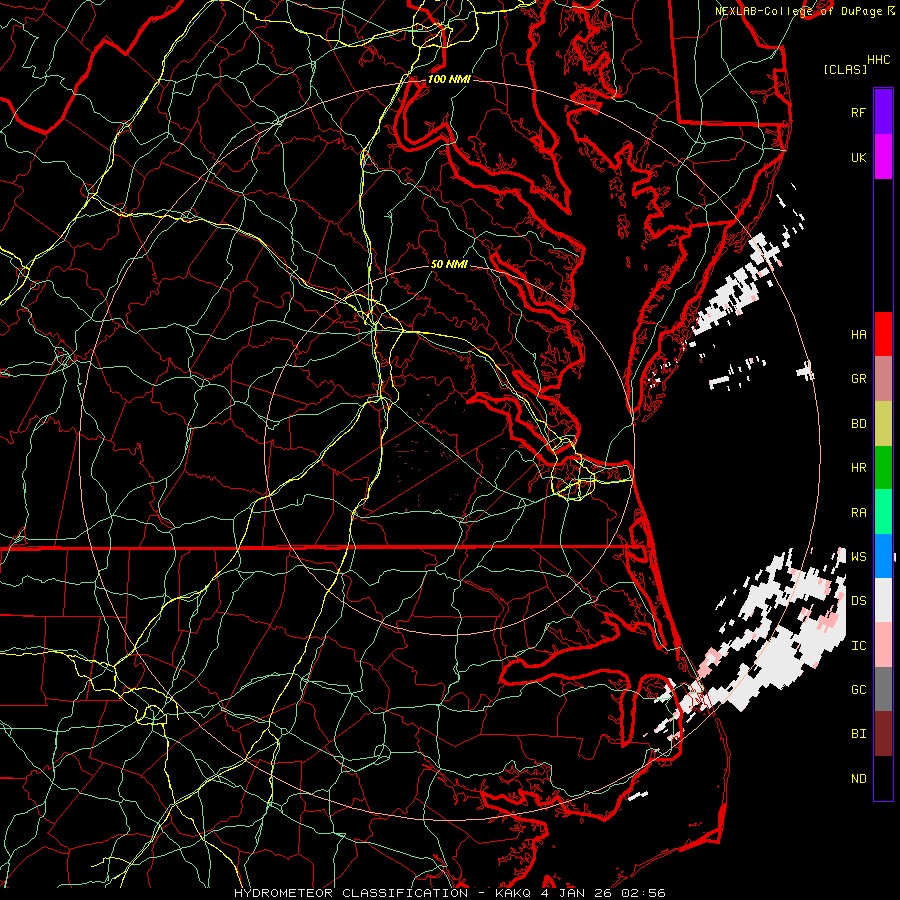Click the [CLAS] legend header
This screenshot has height=900, width=900.
pyautogui.click(x=844, y=69)
